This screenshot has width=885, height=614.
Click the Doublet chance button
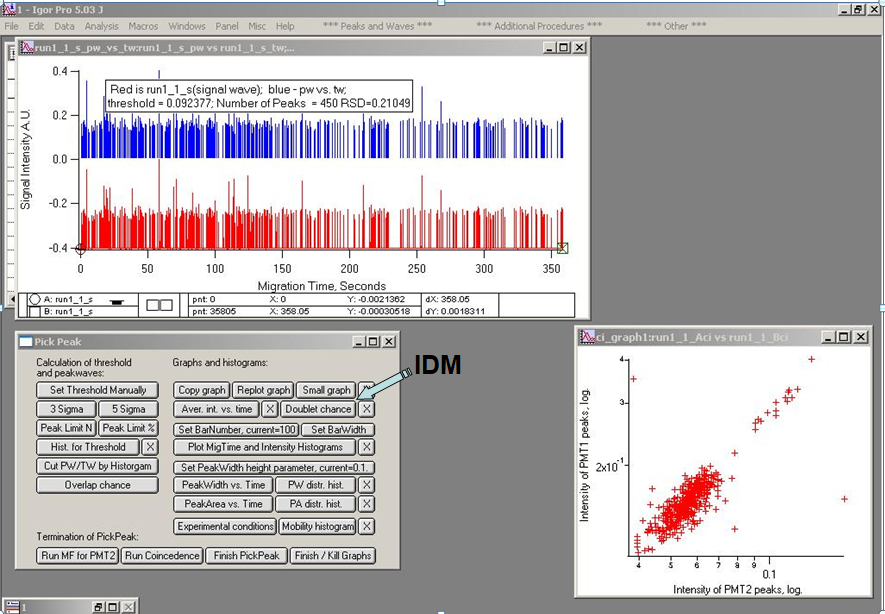pos(318,409)
